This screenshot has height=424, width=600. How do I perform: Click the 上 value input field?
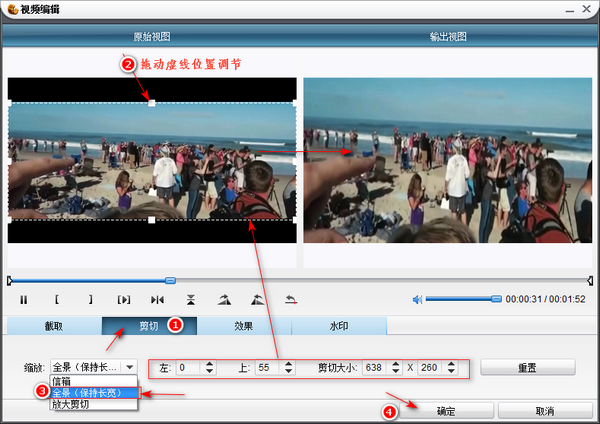[269, 368]
